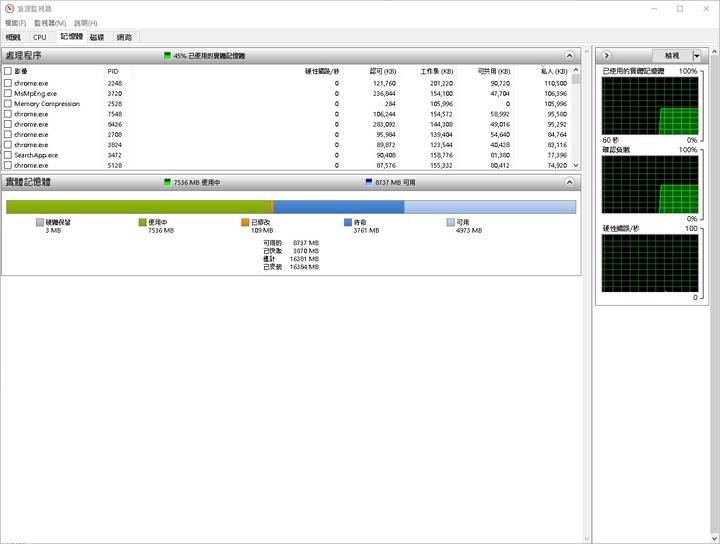Click the 4973 MB free memory value
The height and width of the screenshot is (544, 720).
(x=469, y=230)
